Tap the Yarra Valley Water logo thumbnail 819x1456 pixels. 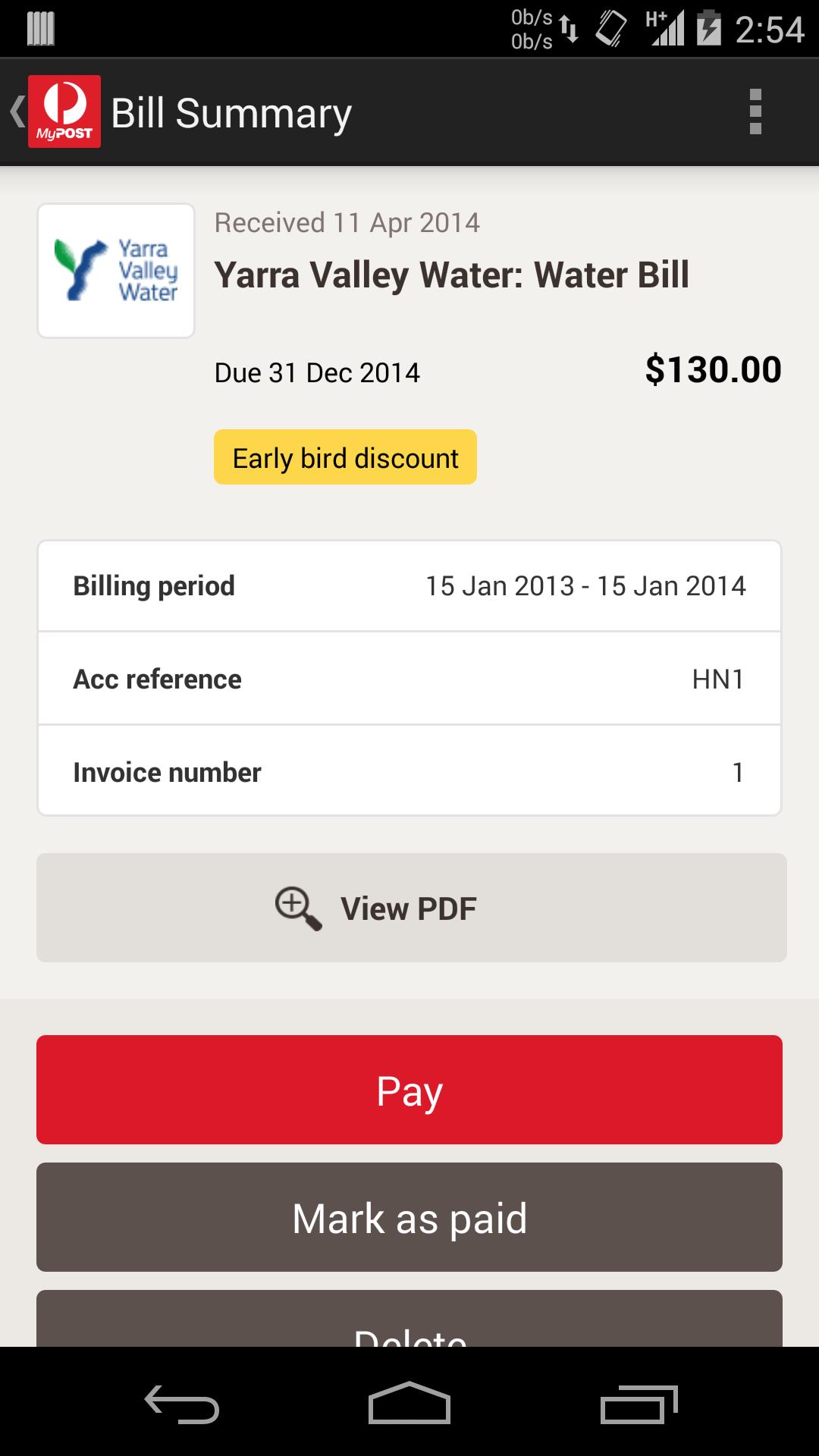pos(116,271)
